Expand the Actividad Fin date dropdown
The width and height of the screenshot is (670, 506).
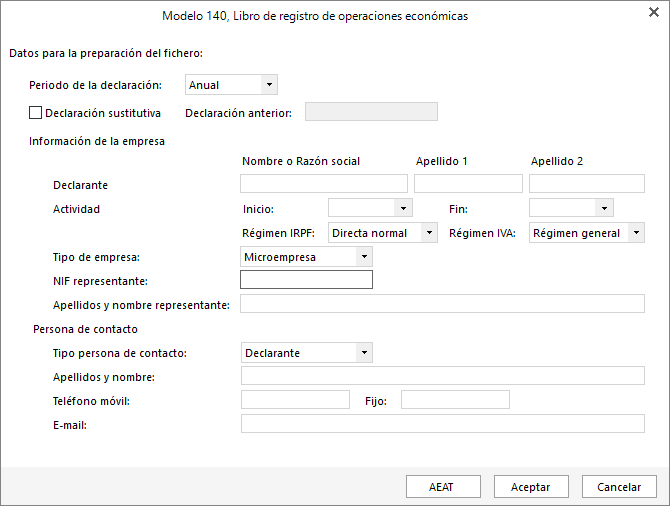(x=571, y=209)
